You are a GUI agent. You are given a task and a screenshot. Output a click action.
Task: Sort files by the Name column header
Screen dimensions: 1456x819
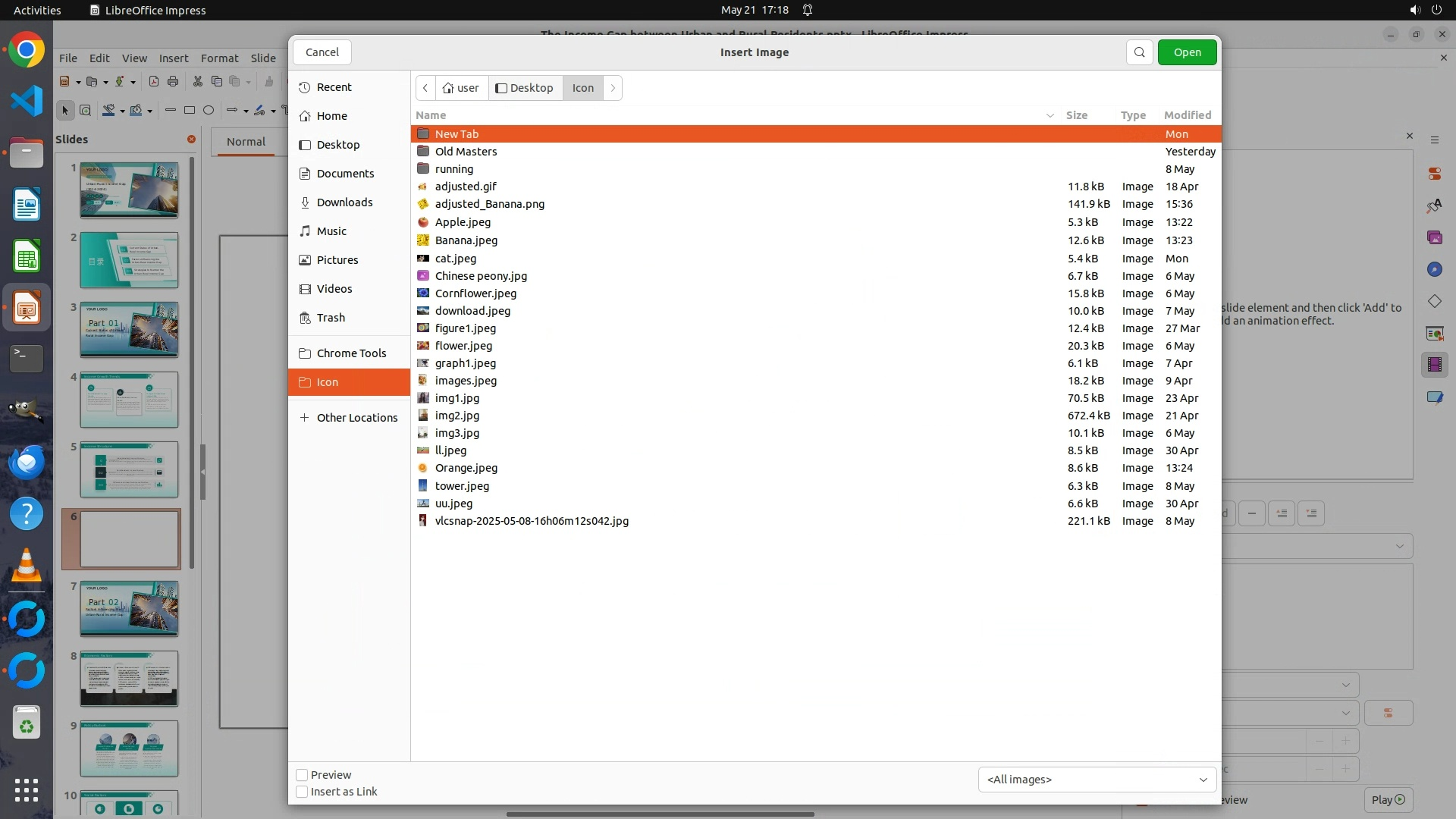431,115
